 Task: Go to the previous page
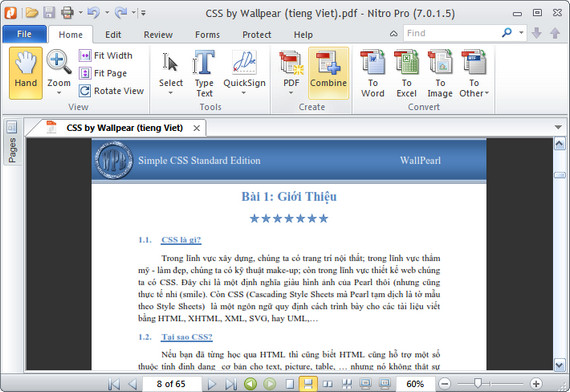click(133, 384)
